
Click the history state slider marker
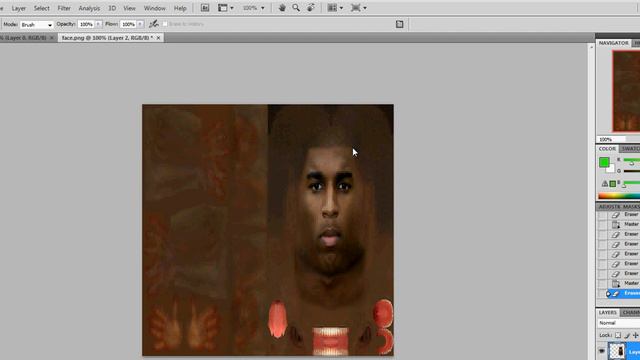608,293
